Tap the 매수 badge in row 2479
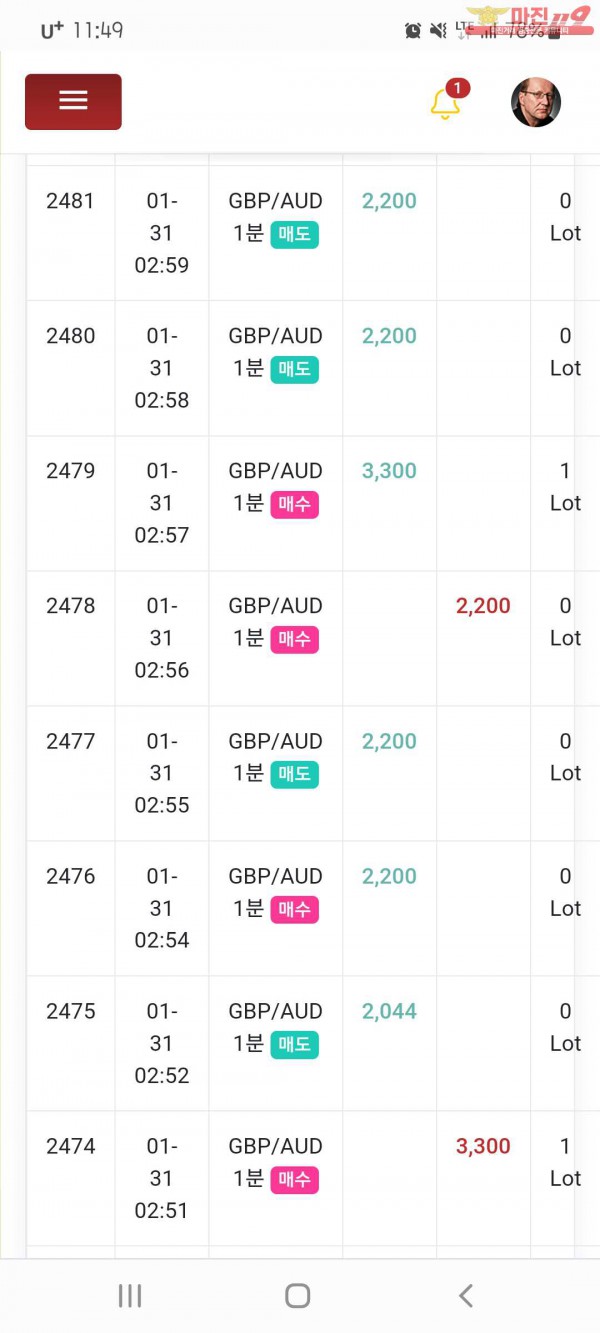 (294, 504)
